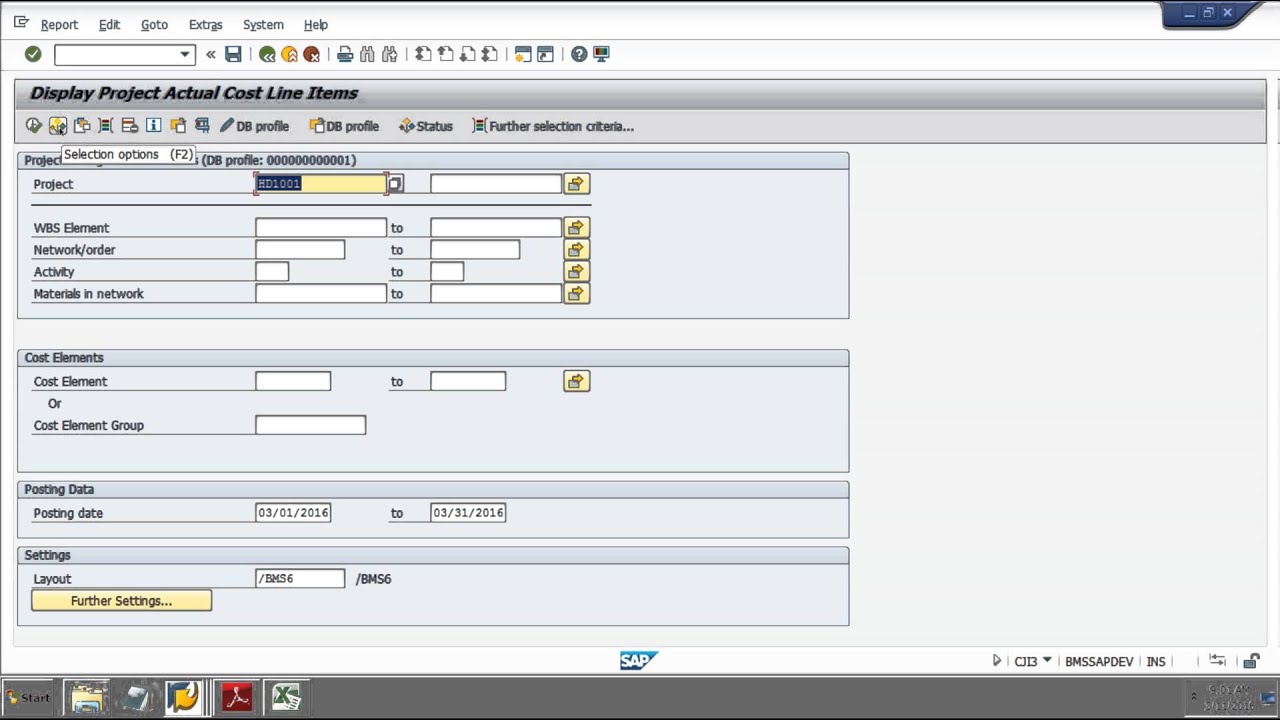Open multiple selection for Project

(577, 184)
